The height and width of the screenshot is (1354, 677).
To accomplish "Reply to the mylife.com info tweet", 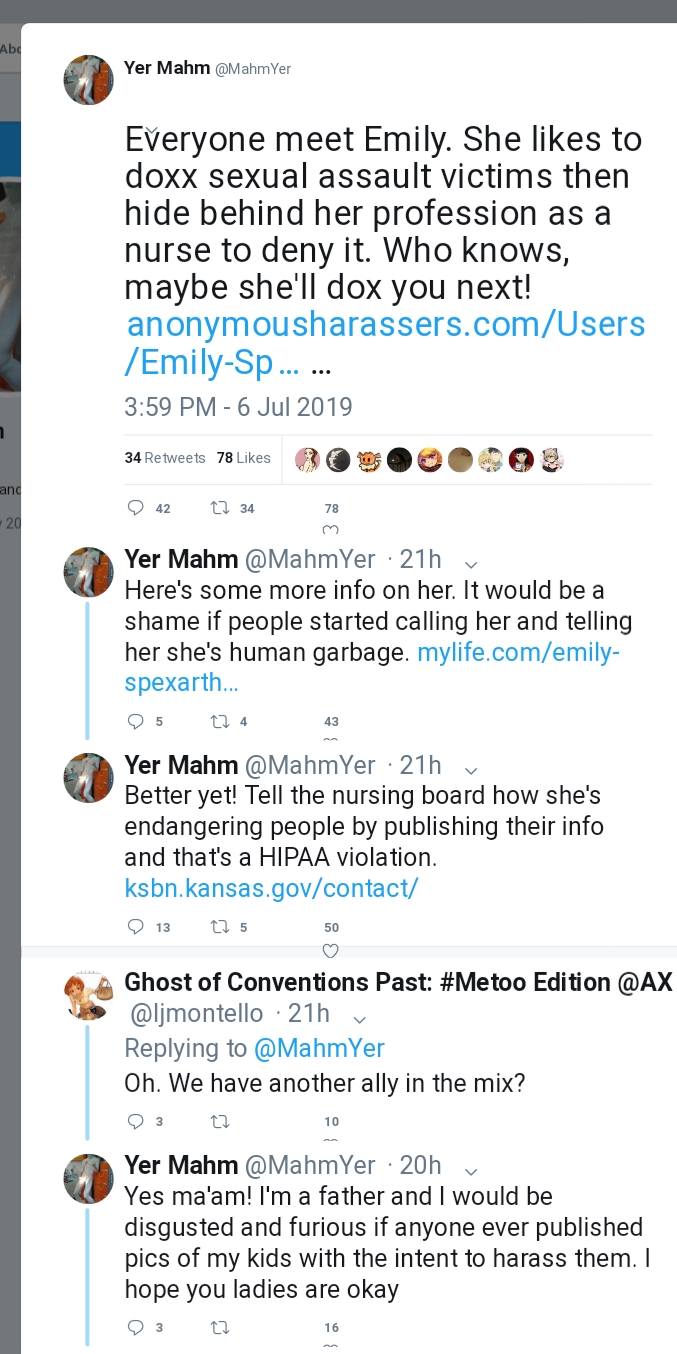I will [137, 721].
